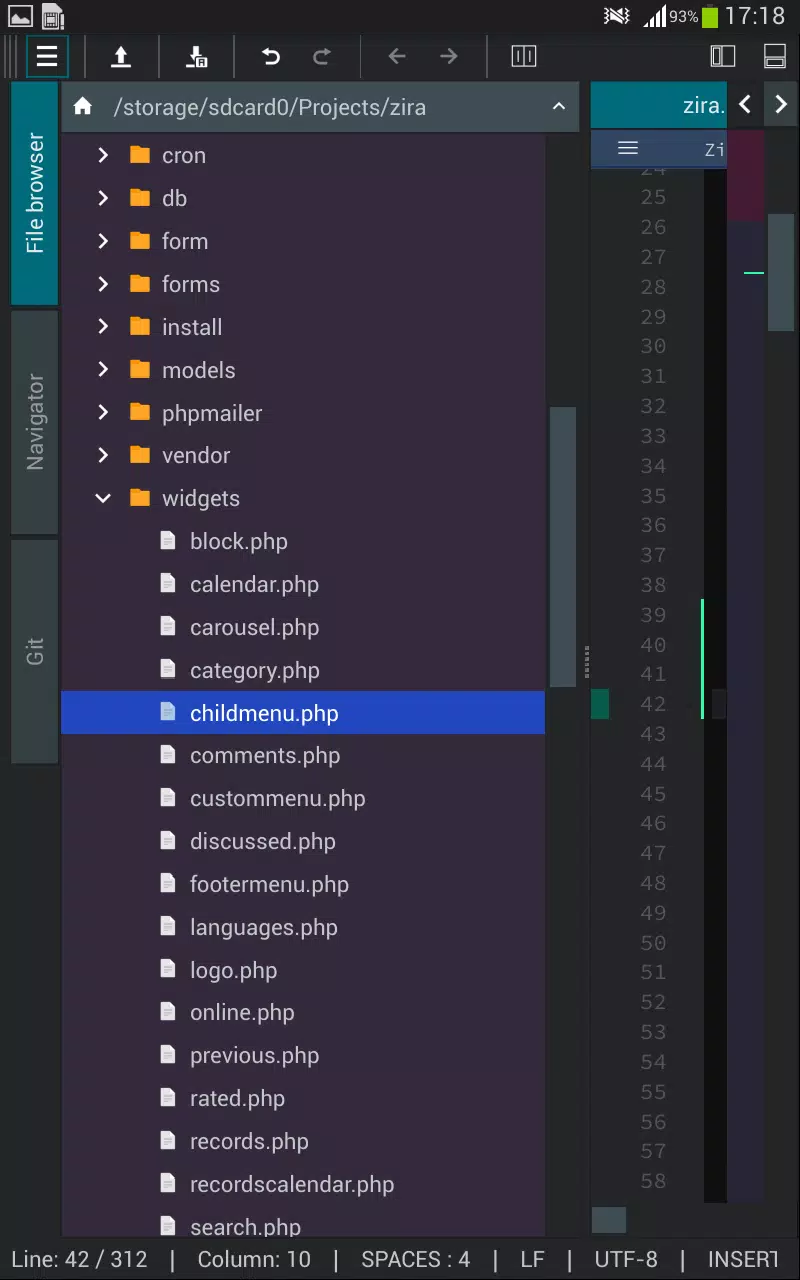Click the file browser vertical scrollbar
This screenshot has height=1280, width=800.
(563, 546)
